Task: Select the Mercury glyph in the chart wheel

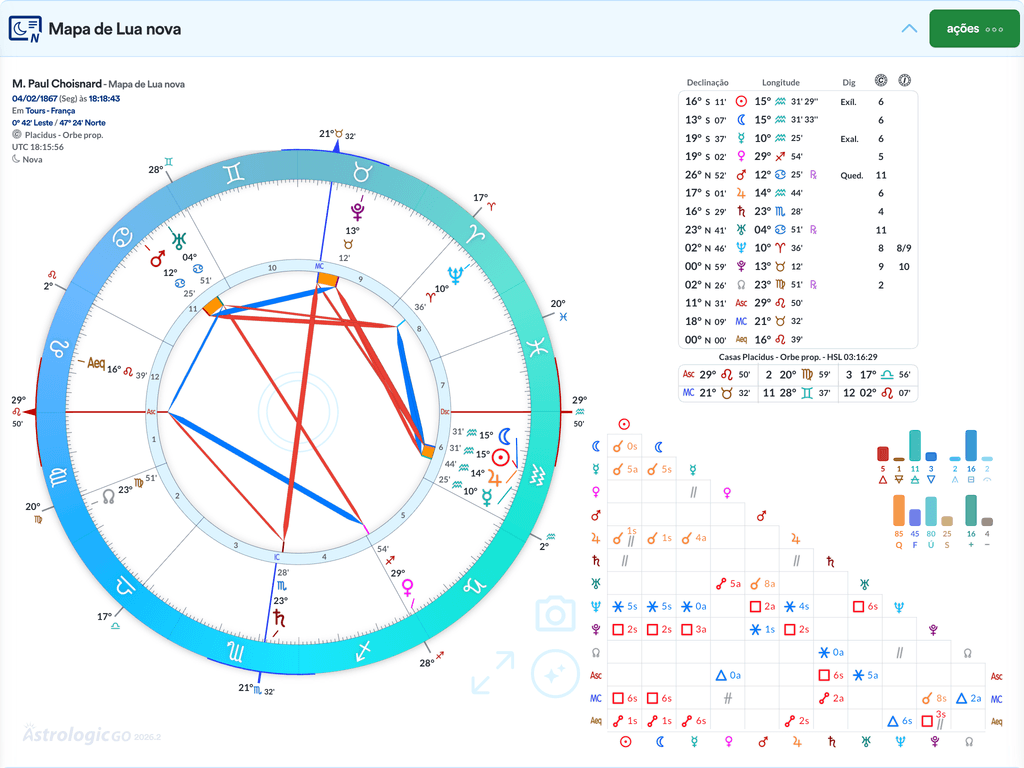Action: click(487, 499)
